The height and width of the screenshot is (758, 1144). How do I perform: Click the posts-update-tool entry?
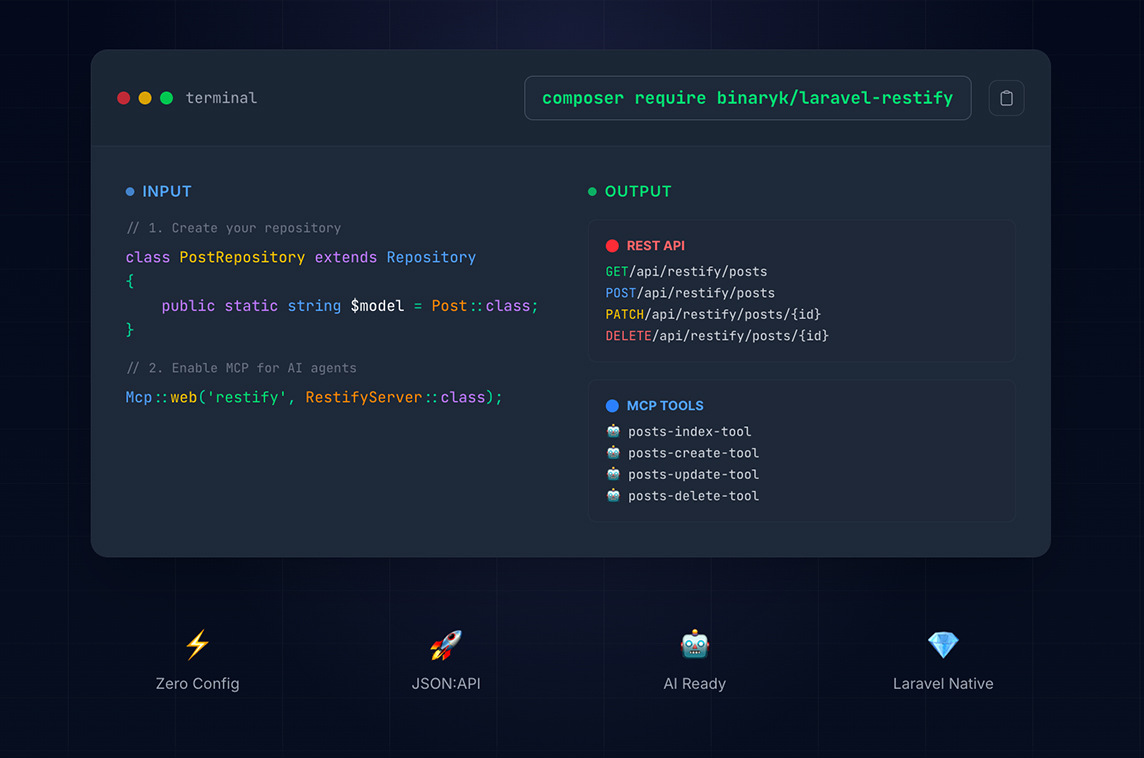pos(693,475)
